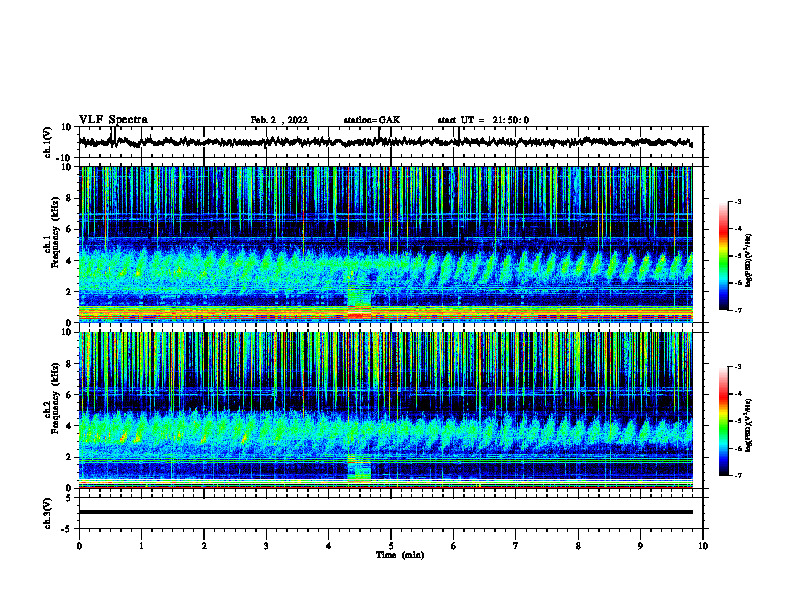Click the ch.1 spectrogram color scale bar

(x=723, y=256)
